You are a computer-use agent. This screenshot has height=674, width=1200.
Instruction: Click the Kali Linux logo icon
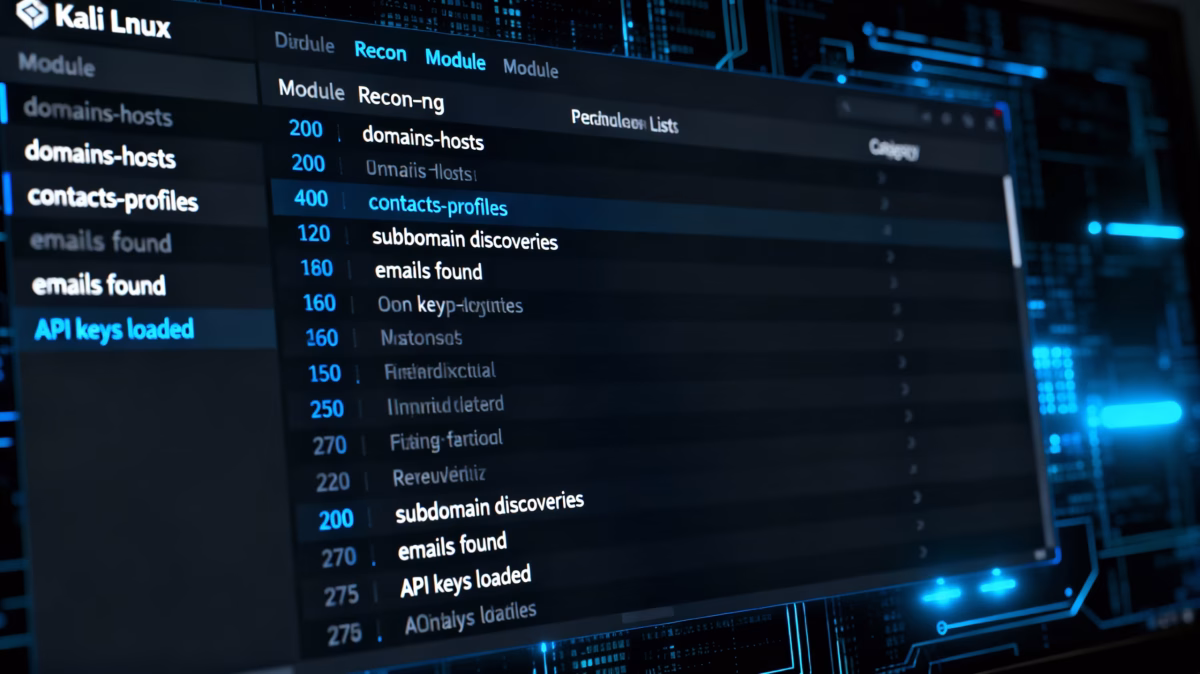pyautogui.click(x=33, y=13)
